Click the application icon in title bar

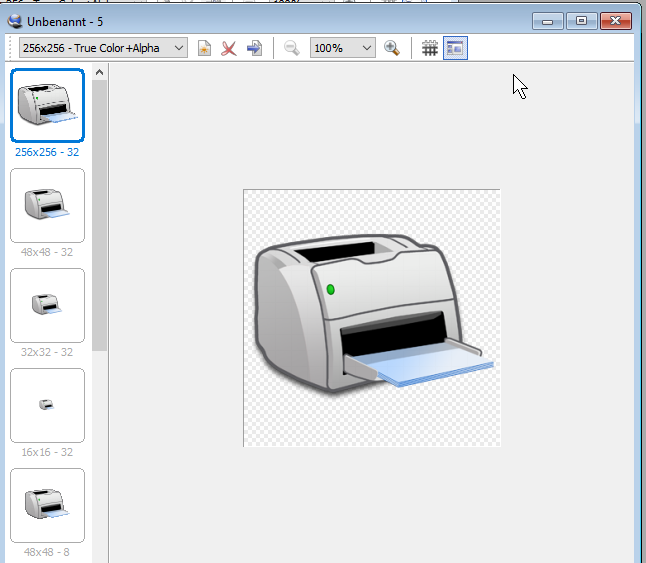point(14,19)
